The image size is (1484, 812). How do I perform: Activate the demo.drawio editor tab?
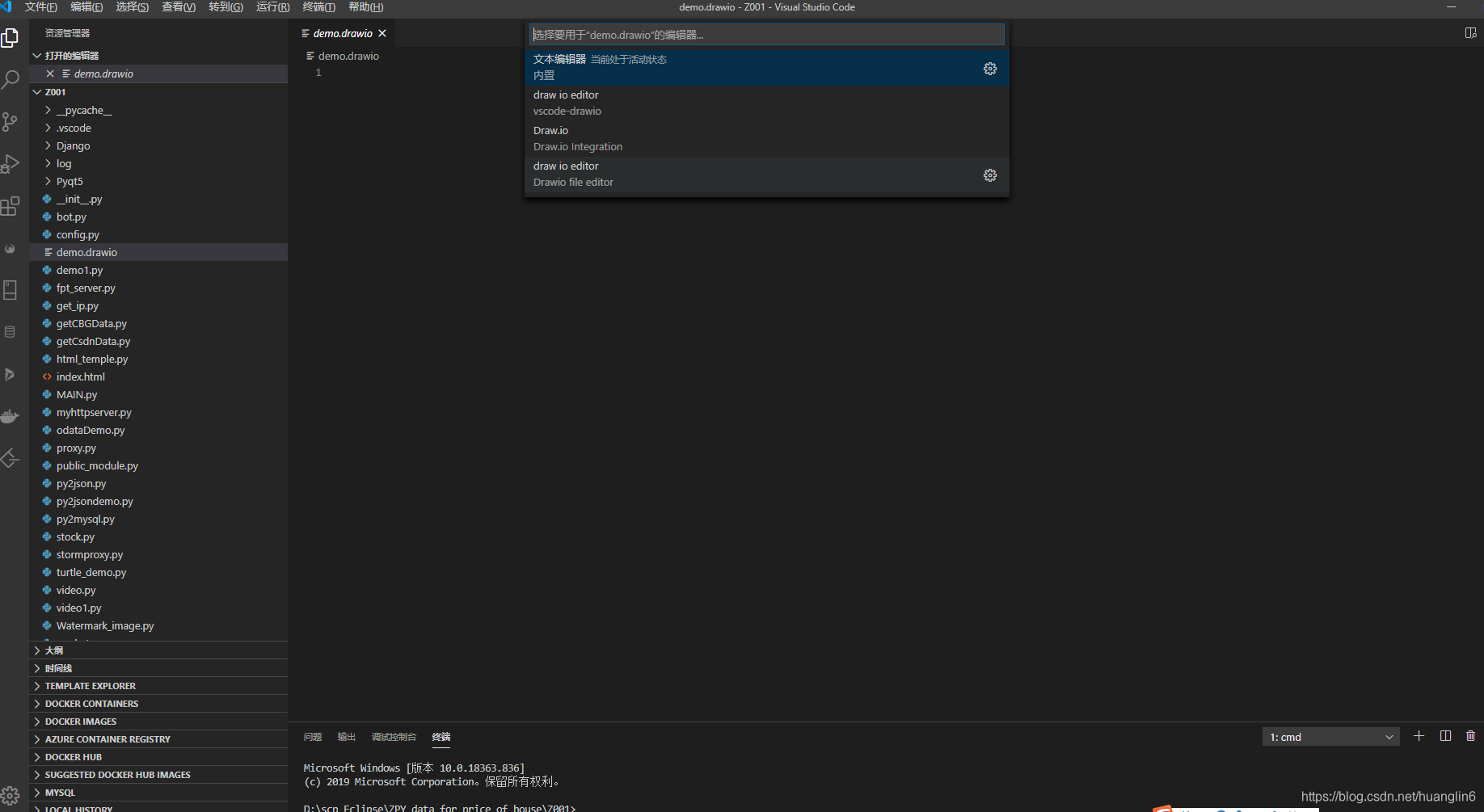click(343, 33)
